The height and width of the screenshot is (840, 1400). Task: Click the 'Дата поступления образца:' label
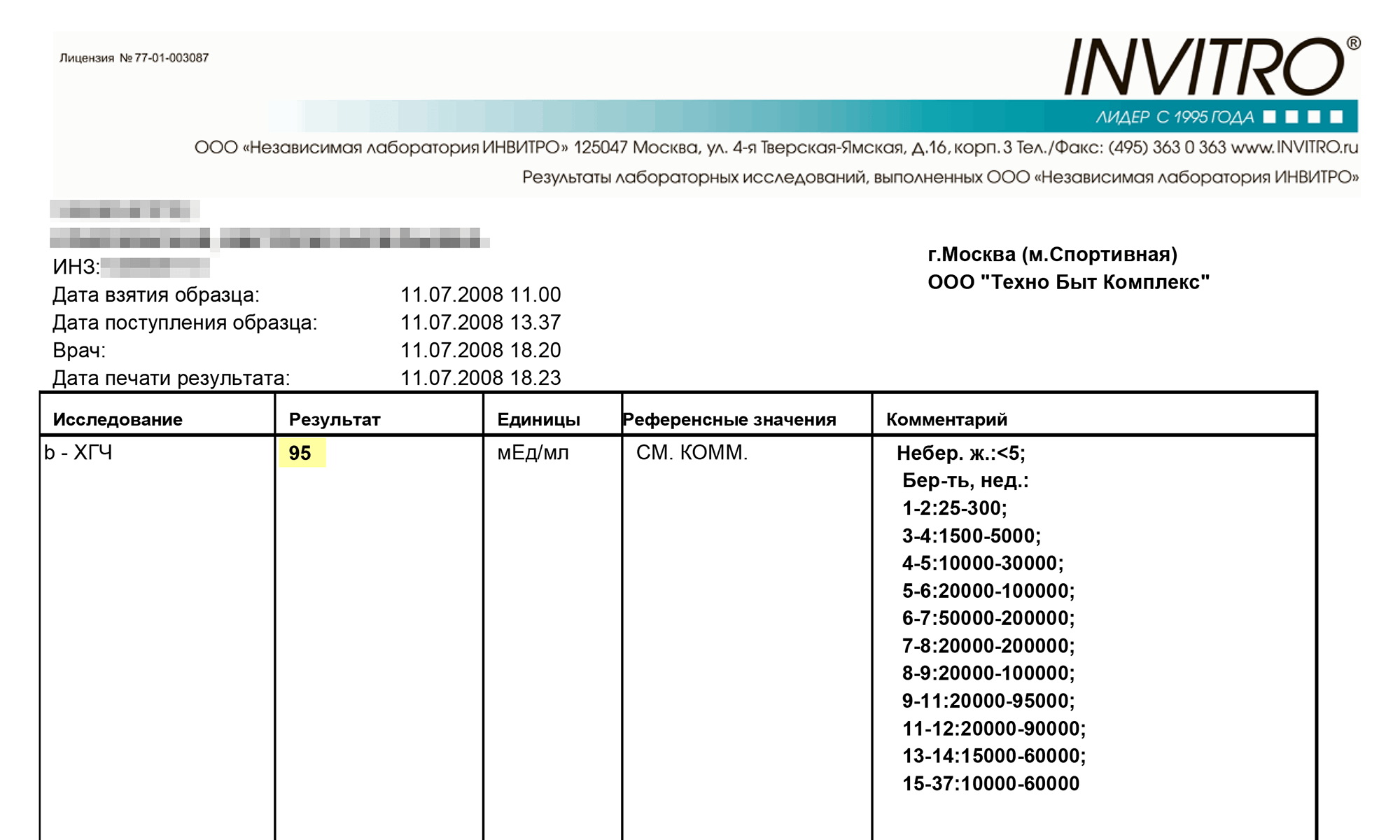[x=185, y=323]
